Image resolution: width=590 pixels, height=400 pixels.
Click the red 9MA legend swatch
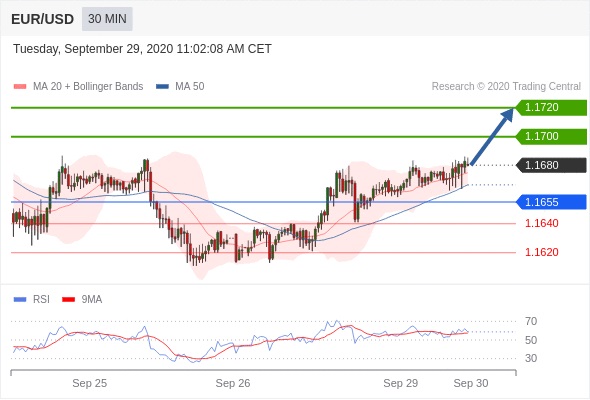[x=68, y=300]
